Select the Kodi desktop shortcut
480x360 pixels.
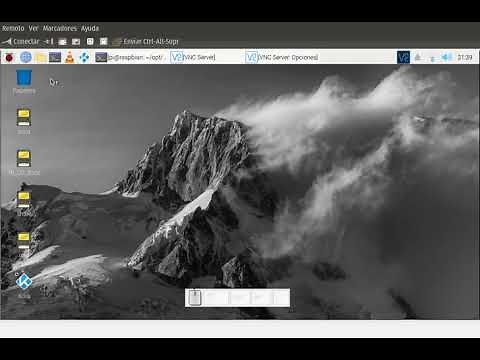click(24, 285)
